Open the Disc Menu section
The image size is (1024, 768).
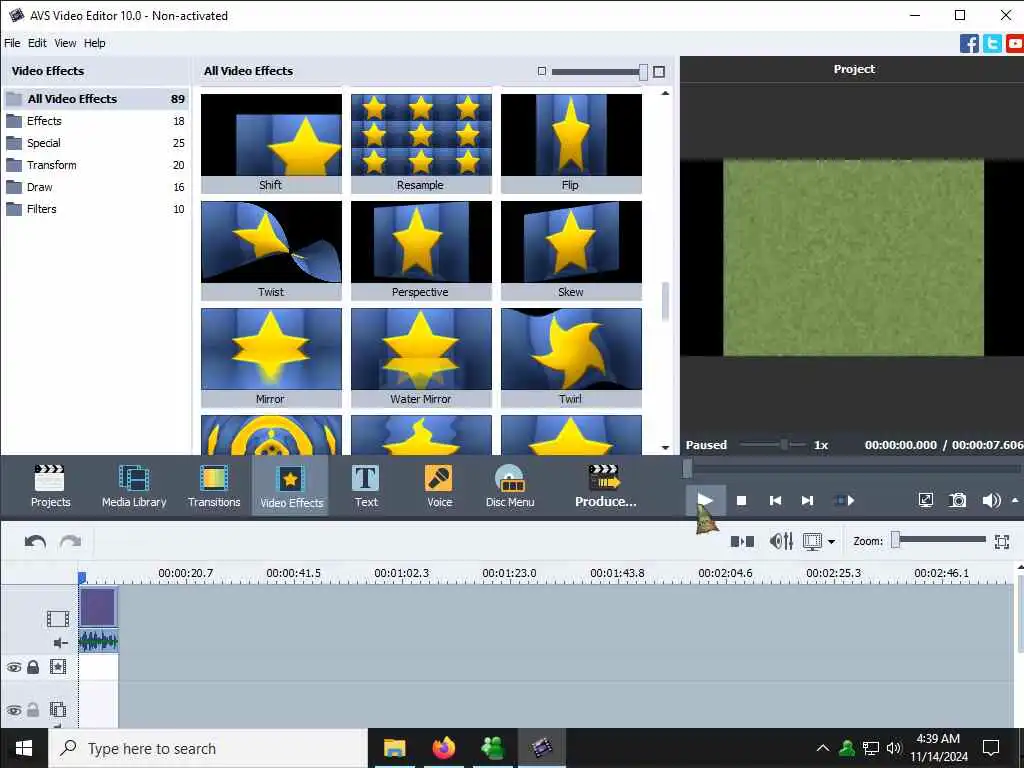click(x=510, y=487)
